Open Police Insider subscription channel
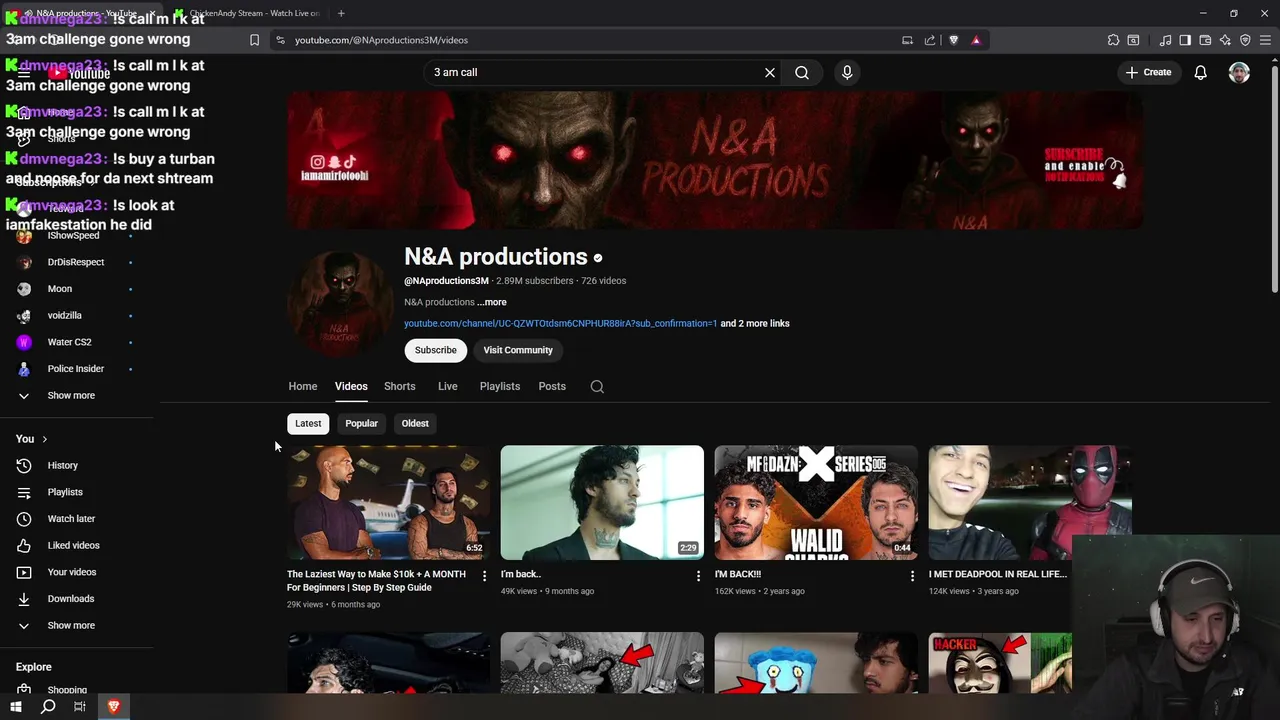This screenshot has height=720, width=1280. (76, 369)
